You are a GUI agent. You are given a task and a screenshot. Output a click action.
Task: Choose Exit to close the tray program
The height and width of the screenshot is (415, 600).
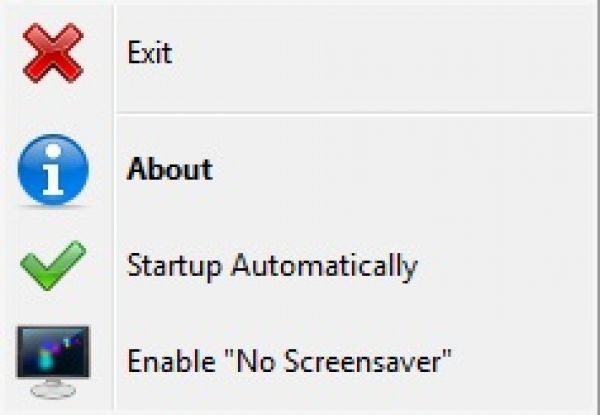click(150, 53)
